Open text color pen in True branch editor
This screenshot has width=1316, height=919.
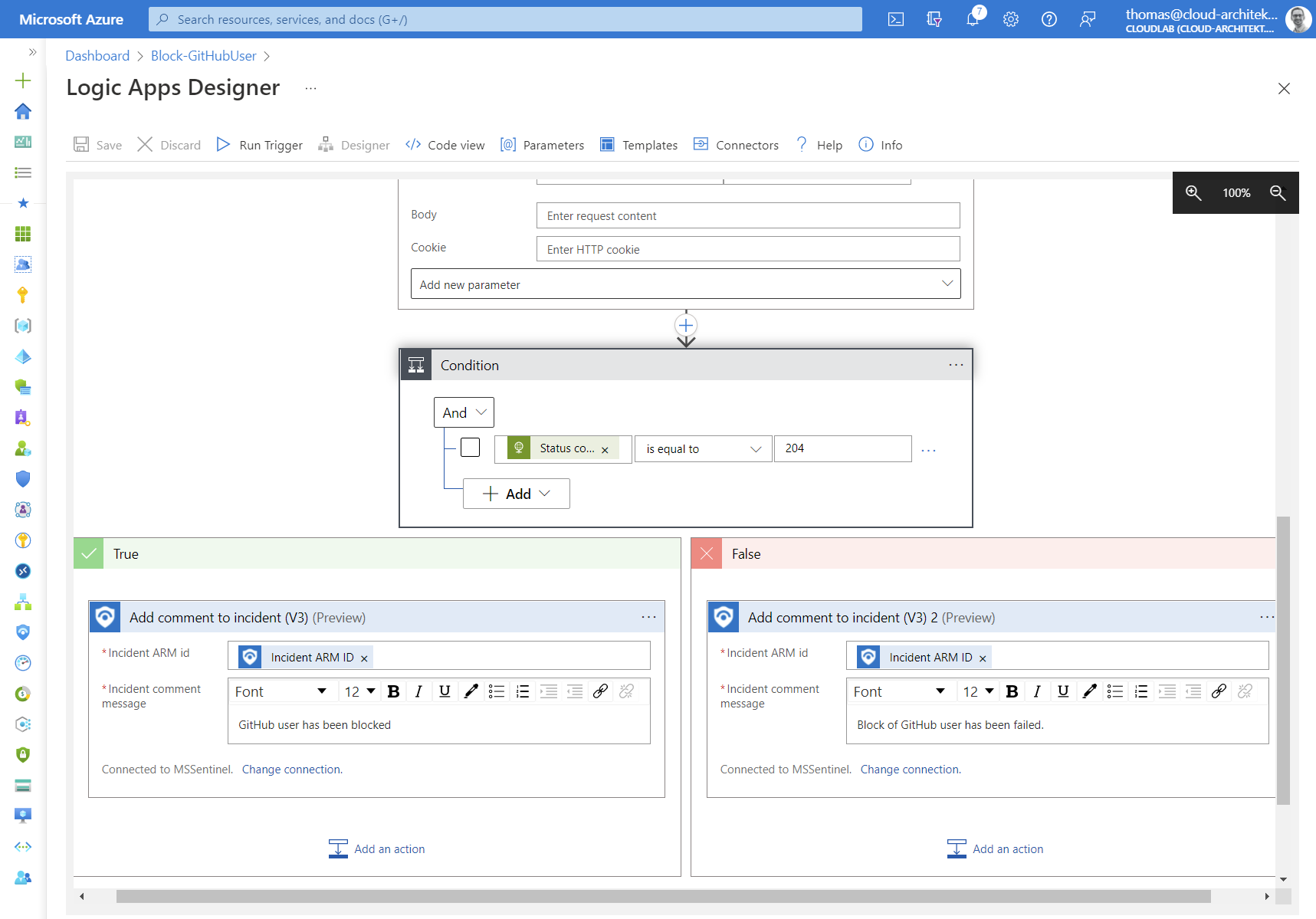click(x=471, y=691)
